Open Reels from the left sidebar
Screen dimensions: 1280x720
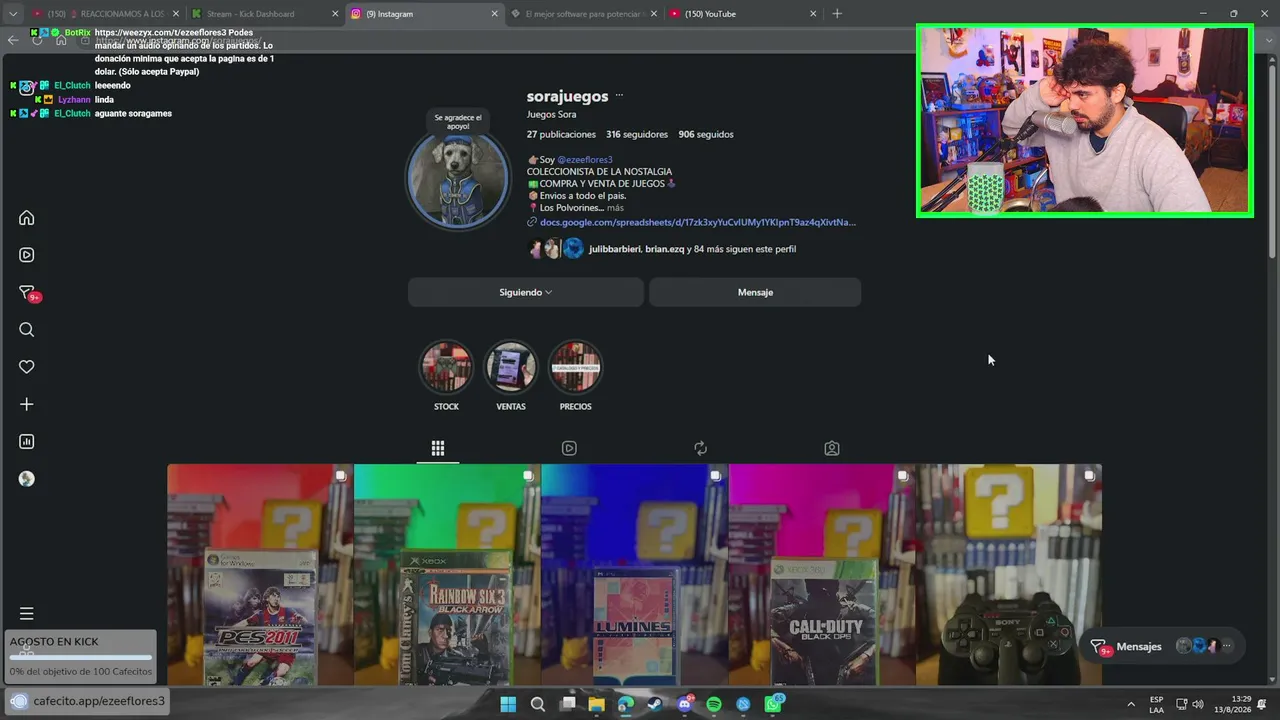(27, 255)
